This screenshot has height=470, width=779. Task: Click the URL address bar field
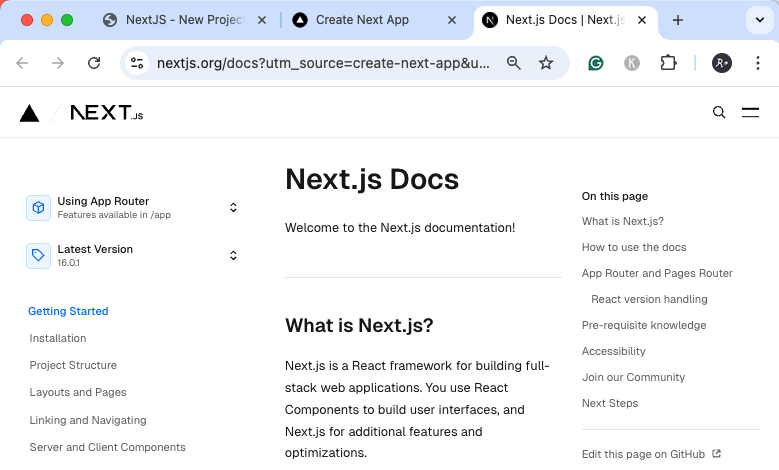click(x=322, y=63)
